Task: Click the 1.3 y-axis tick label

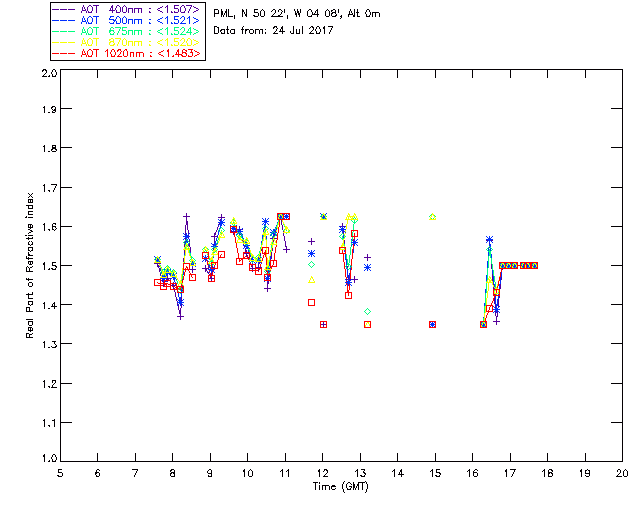Action: tap(49, 344)
